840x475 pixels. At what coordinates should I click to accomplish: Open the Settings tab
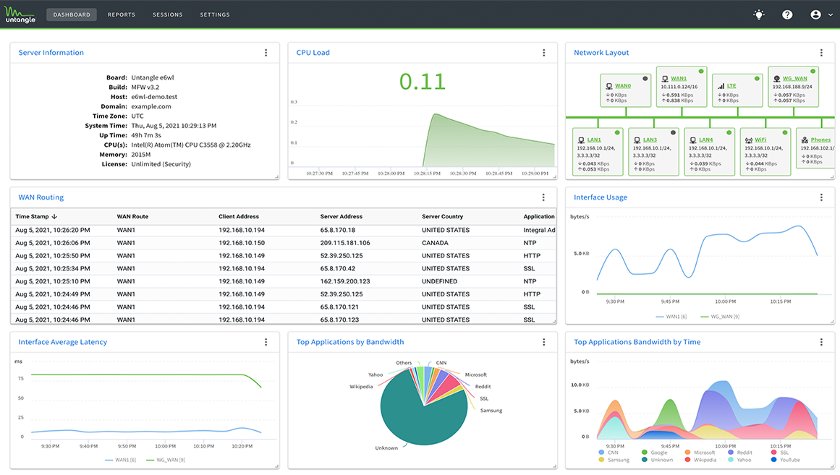[215, 14]
